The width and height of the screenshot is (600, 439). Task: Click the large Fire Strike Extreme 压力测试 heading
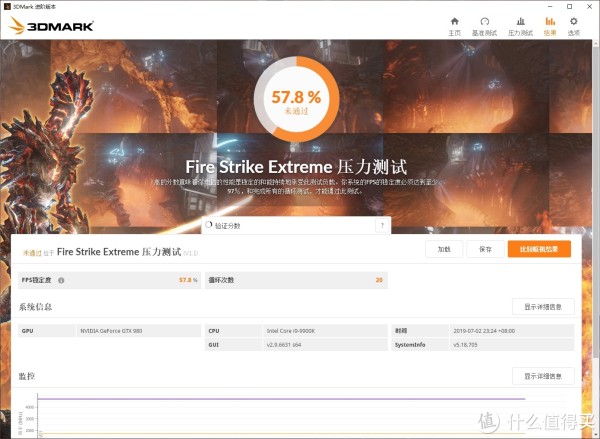tap(296, 167)
